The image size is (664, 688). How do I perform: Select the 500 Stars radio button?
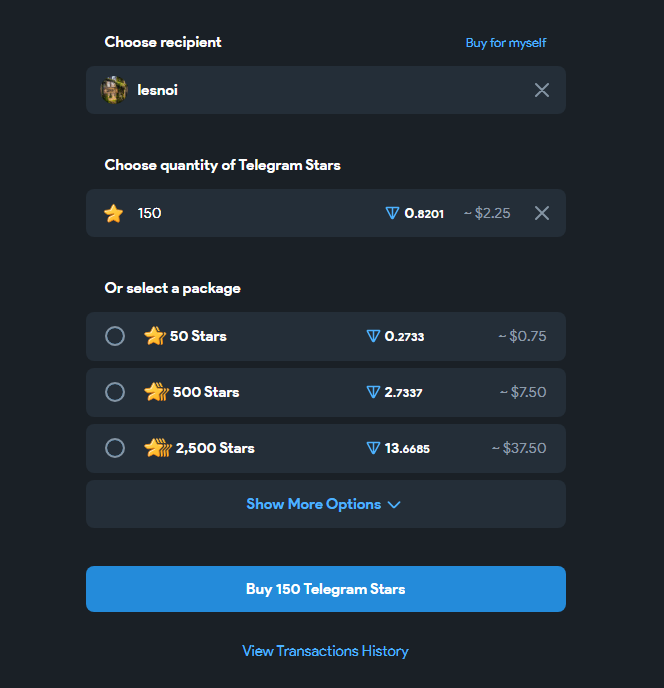pyautogui.click(x=115, y=392)
